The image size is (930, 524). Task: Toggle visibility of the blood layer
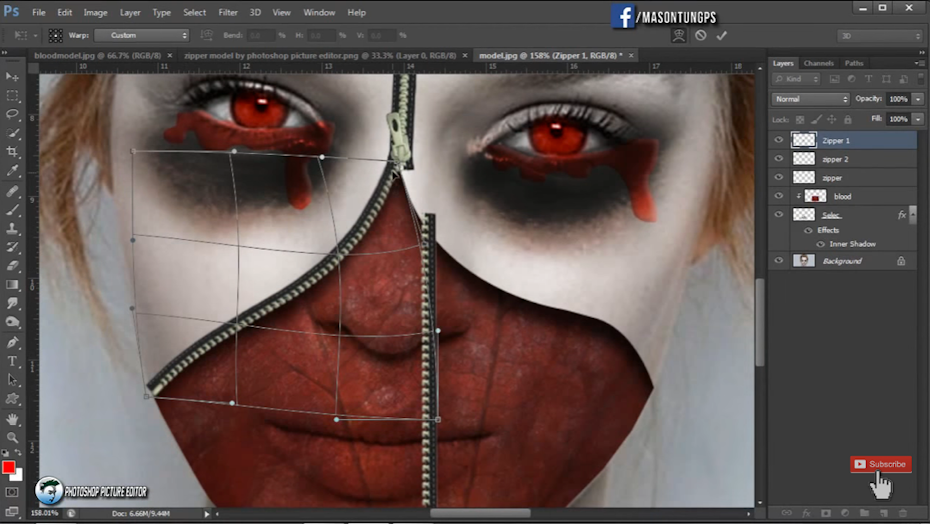pyautogui.click(x=779, y=196)
